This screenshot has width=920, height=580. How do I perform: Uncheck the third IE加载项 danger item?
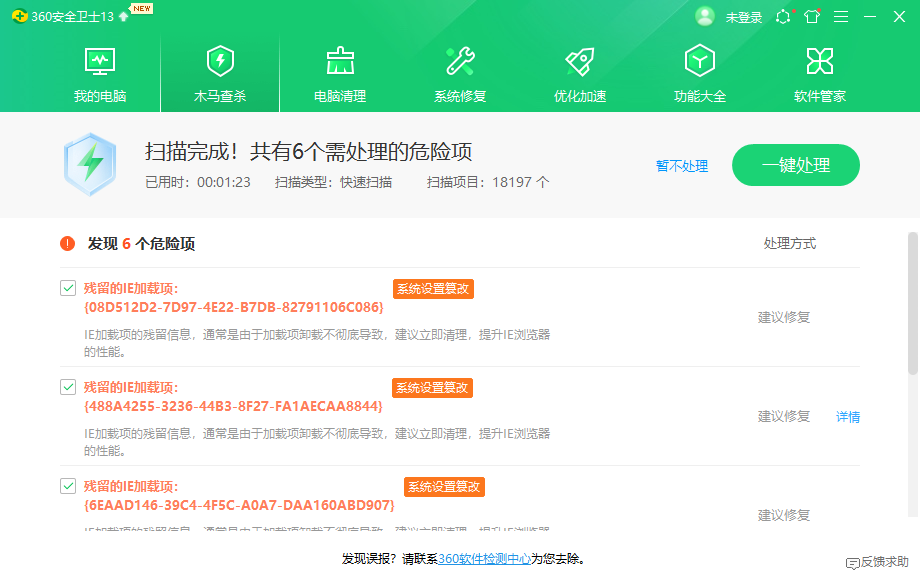click(x=67, y=487)
